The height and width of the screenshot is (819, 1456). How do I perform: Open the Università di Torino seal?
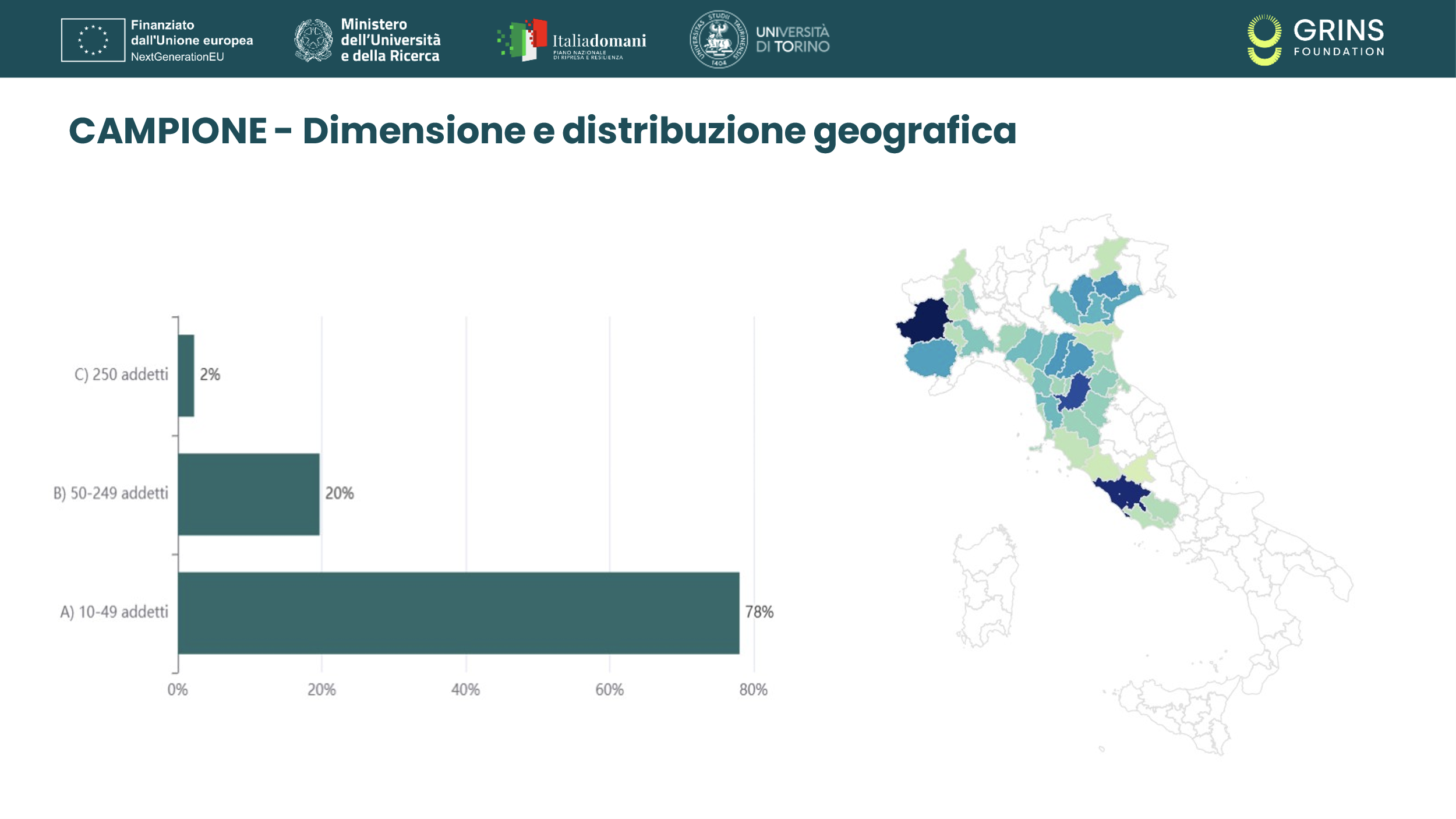tap(719, 40)
